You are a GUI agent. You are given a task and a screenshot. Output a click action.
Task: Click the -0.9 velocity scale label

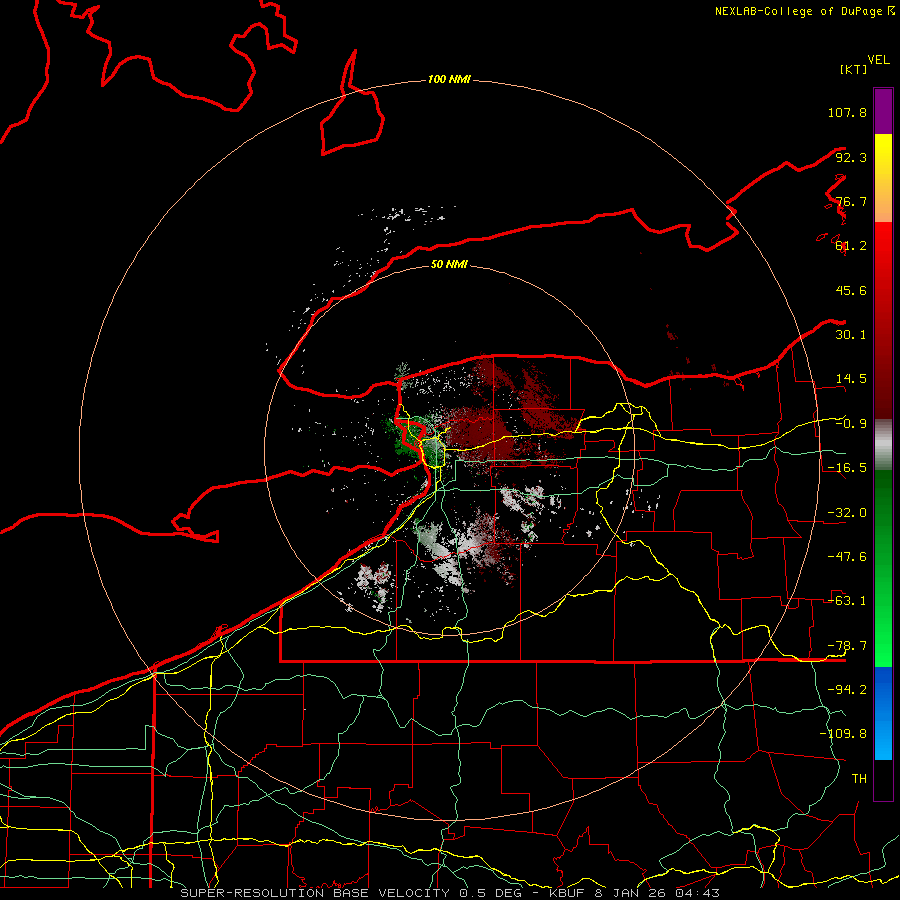tap(851, 424)
